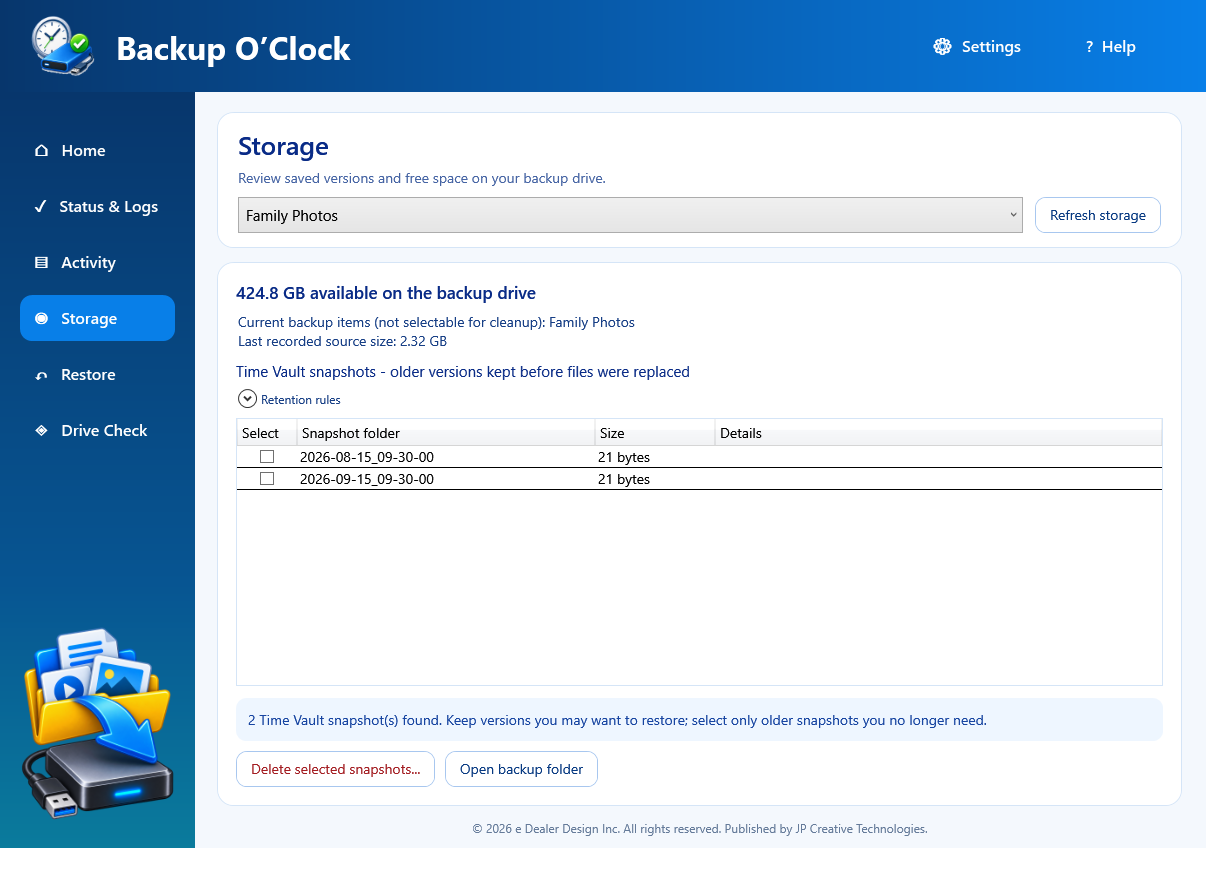This screenshot has height=887, width=1222.
Task: Click the Time Vault snapshots description line
Action: (x=463, y=372)
